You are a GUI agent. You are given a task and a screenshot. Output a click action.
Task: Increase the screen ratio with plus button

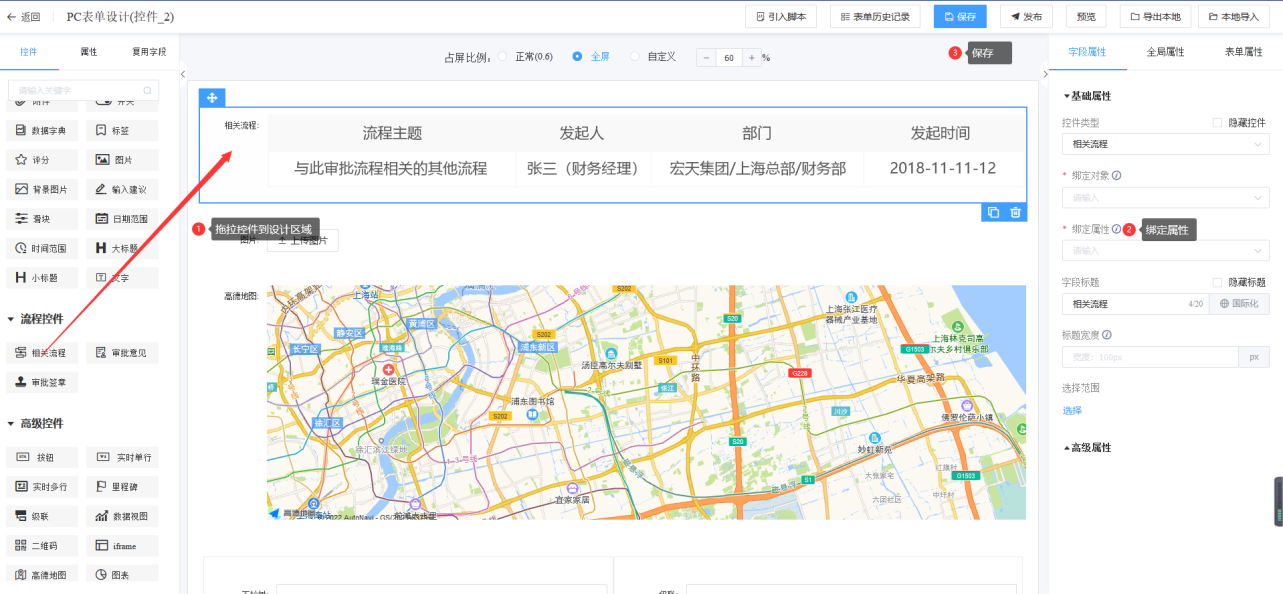coord(752,58)
